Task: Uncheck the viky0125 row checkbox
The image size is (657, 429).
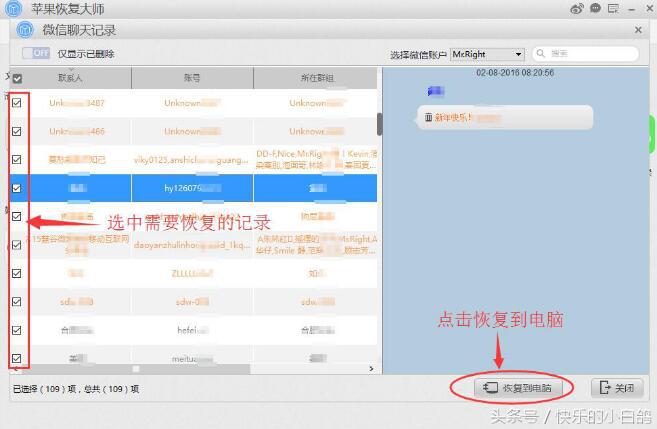Action: (17, 159)
